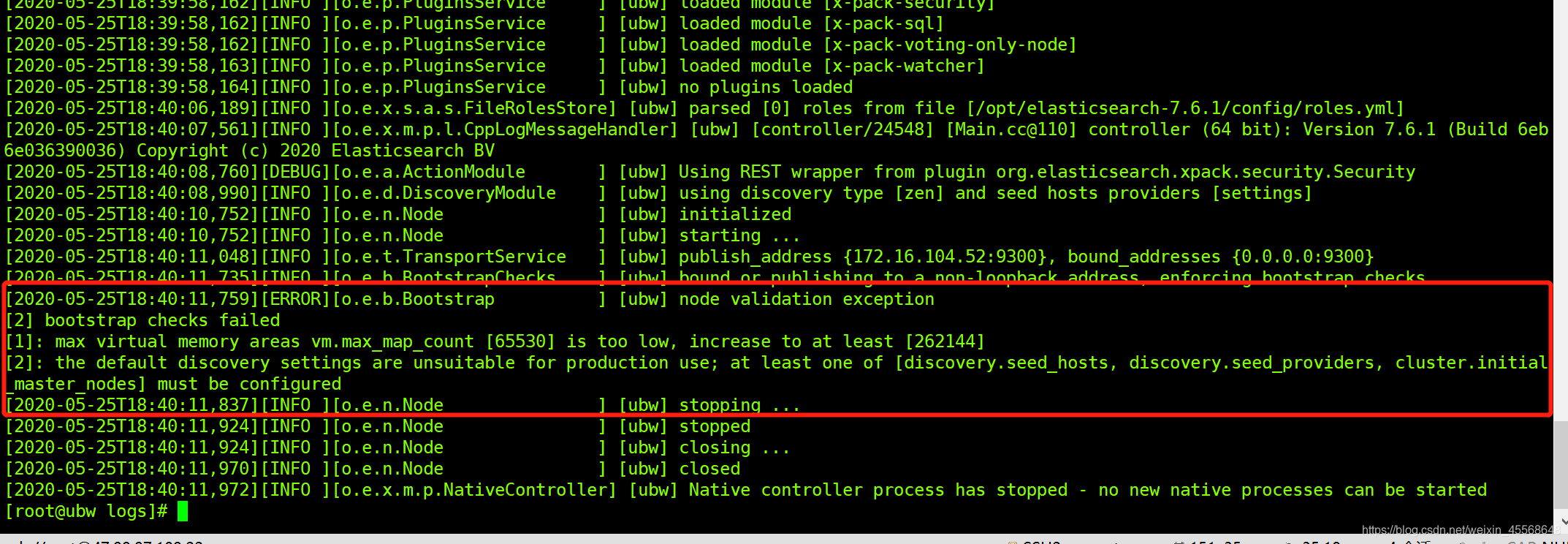Click the 'starting ...' log line

403,235
